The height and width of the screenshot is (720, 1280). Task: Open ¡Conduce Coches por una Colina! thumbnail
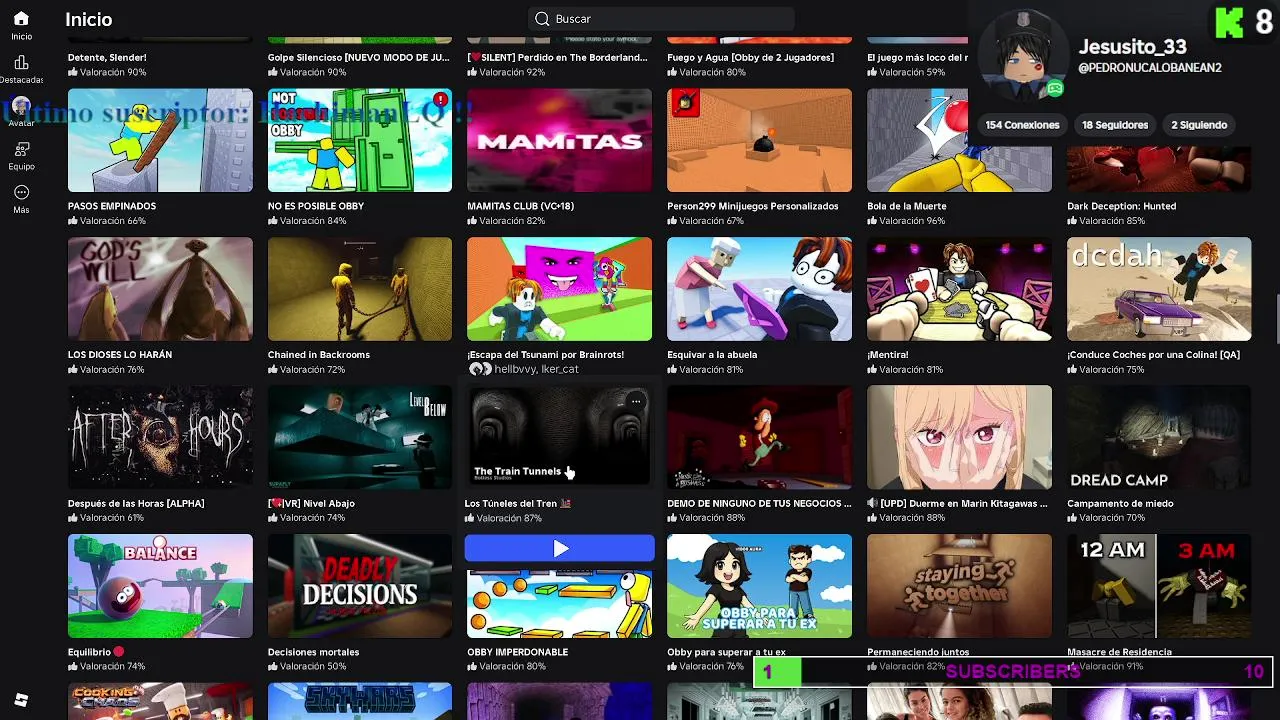[1159, 289]
